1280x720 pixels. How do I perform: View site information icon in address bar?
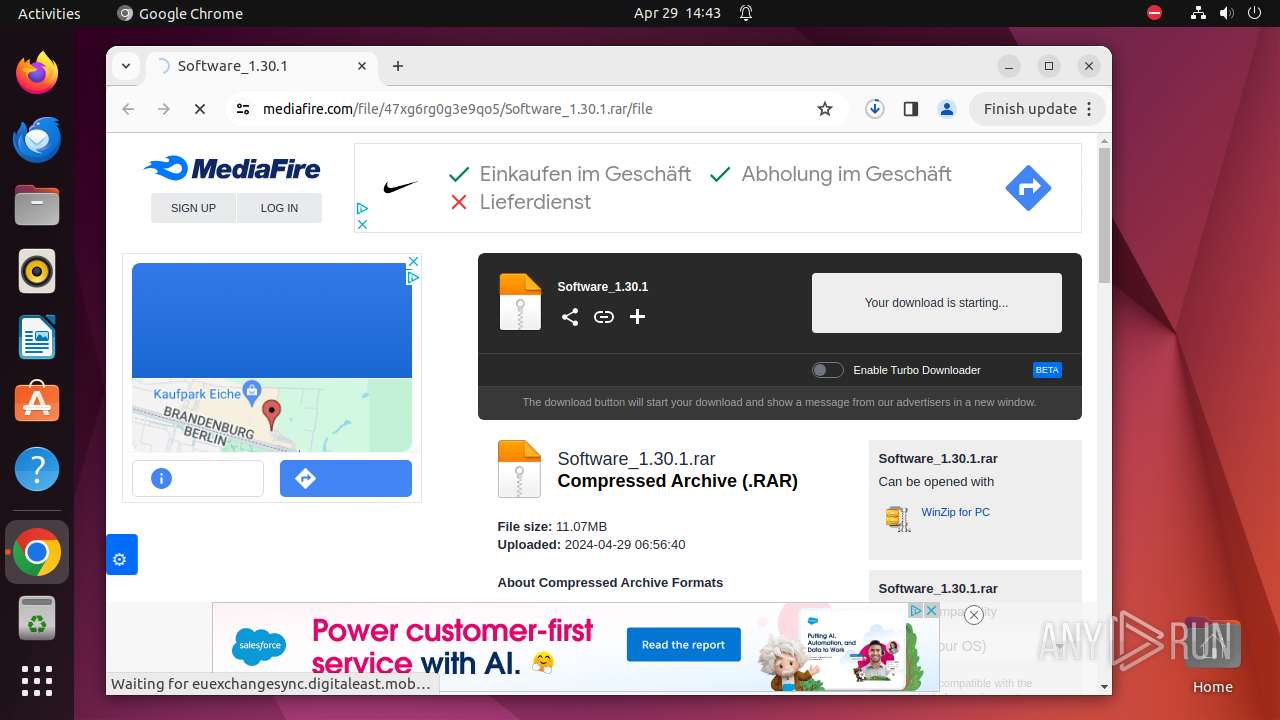tap(243, 109)
